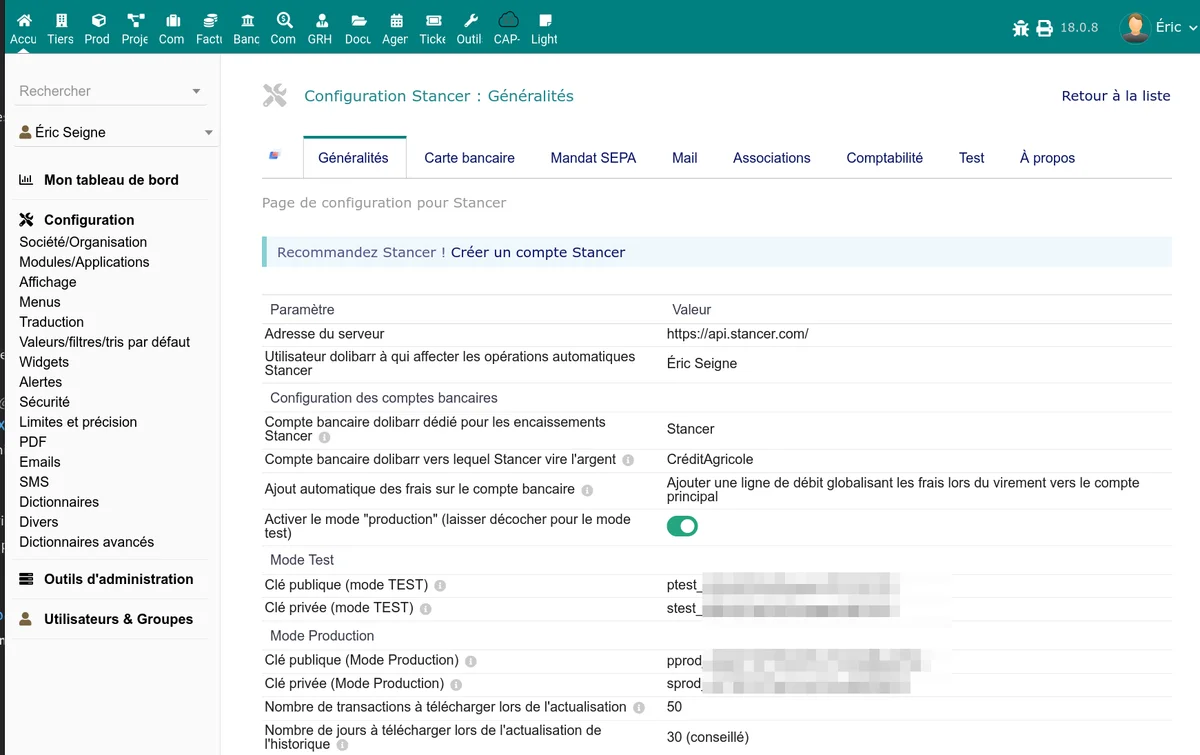Click the Éric user avatar picture
1200x755 pixels.
pyautogui.click(x=1135, y=27)
